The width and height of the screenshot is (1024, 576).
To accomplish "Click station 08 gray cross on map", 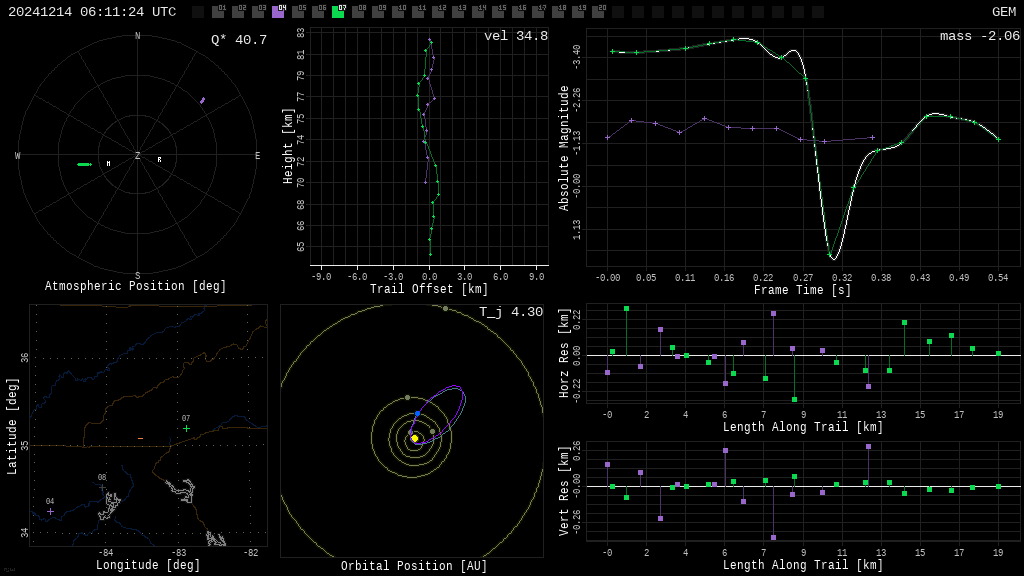I will point(102,487).
